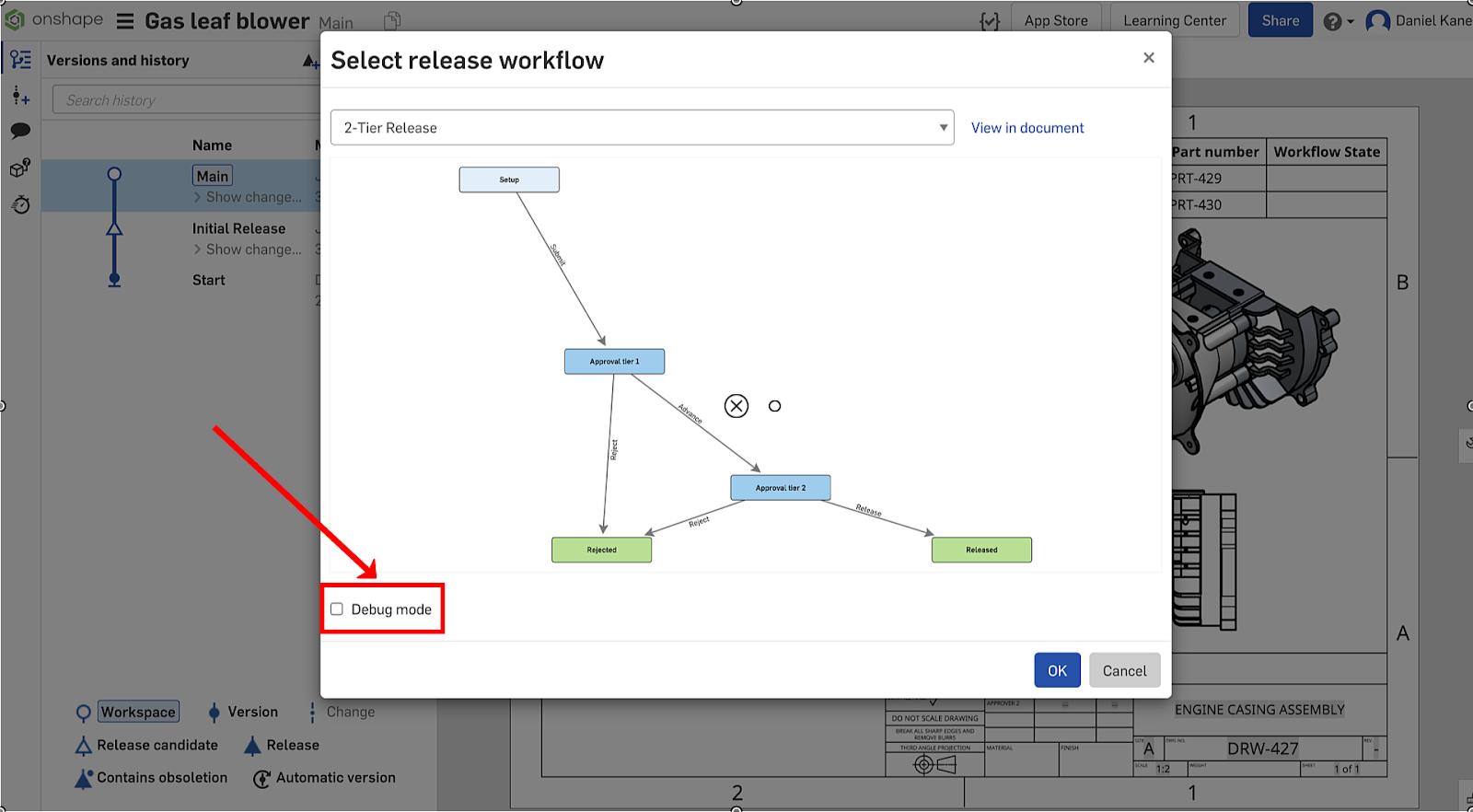1473x812 pixels.
Task: Open the help menu dropdown
Action: [x=1337, y=21]
